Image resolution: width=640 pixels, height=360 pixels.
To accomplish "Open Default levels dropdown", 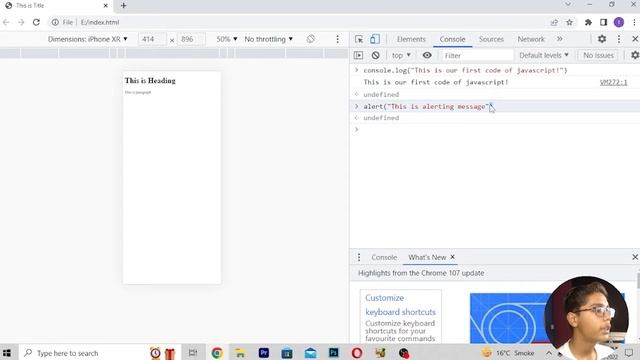I will 544,55.
